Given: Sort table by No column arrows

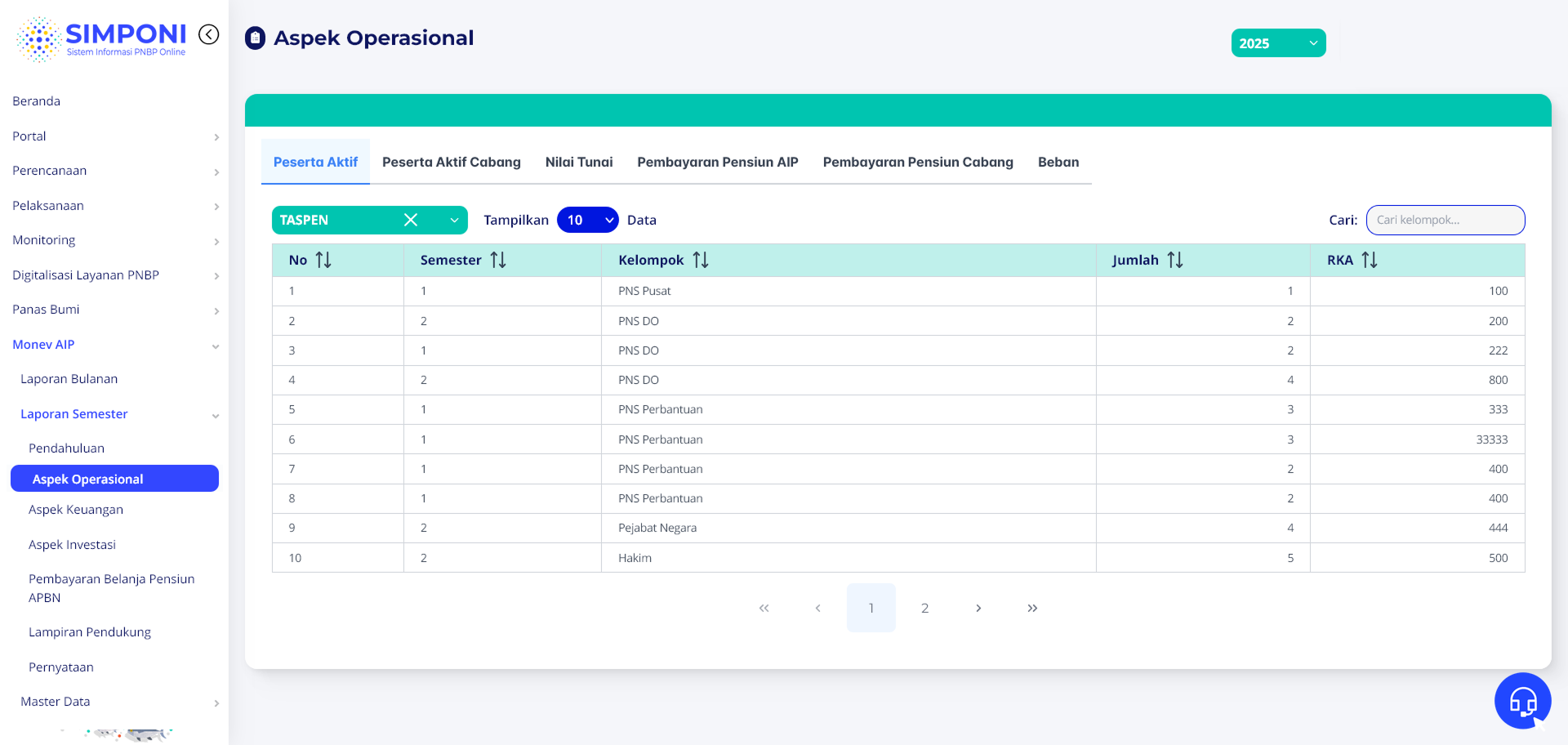Looking at the screenshot, I should point(323,260).
